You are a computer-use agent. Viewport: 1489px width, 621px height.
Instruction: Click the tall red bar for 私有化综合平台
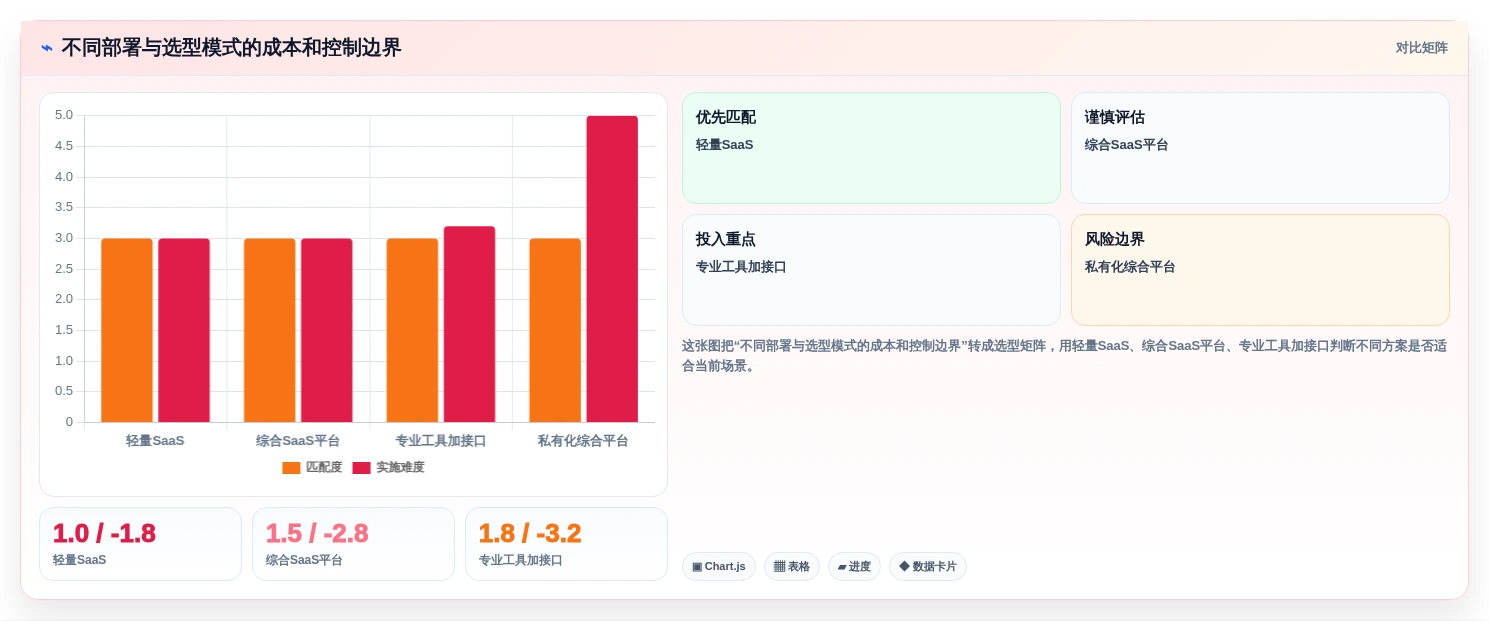tap(612, 269)
